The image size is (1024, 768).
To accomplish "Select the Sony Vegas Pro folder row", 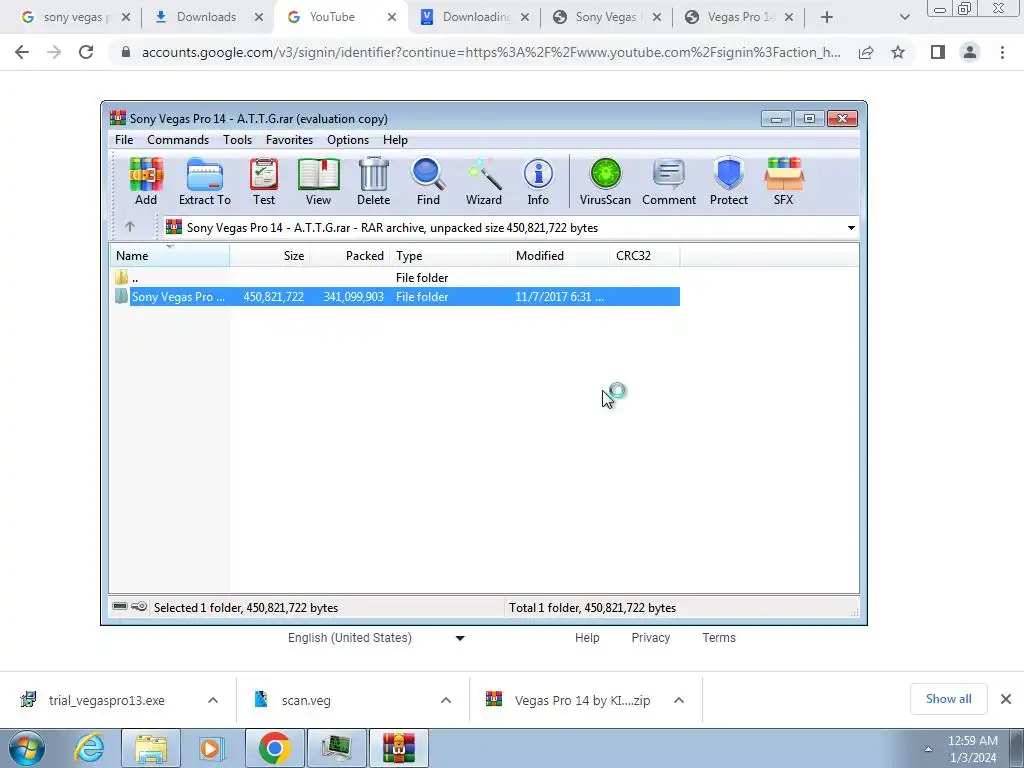I will 397,296.
